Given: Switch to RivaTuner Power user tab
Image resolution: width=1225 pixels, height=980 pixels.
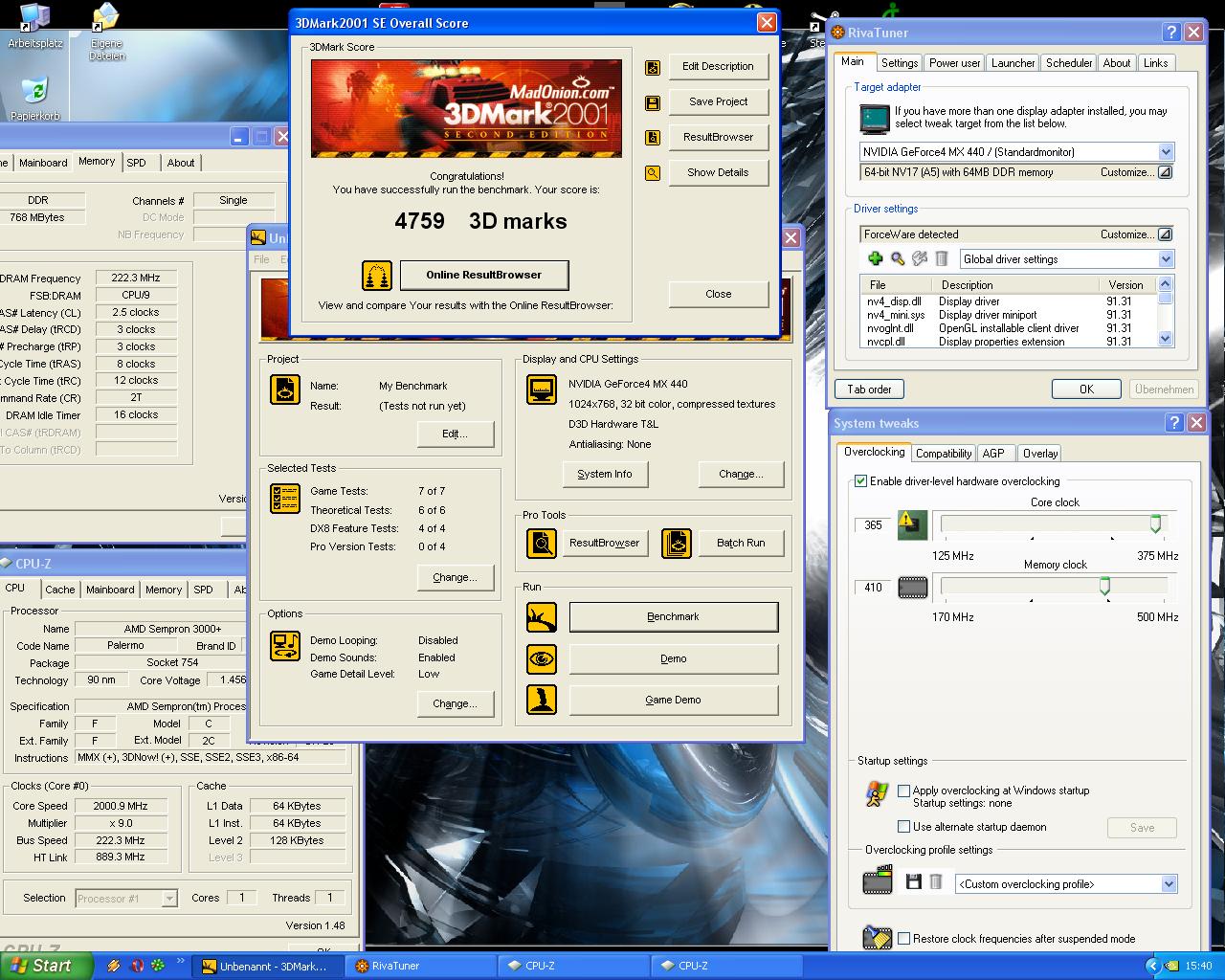Looking at the screenshot, I should point(954,63).
